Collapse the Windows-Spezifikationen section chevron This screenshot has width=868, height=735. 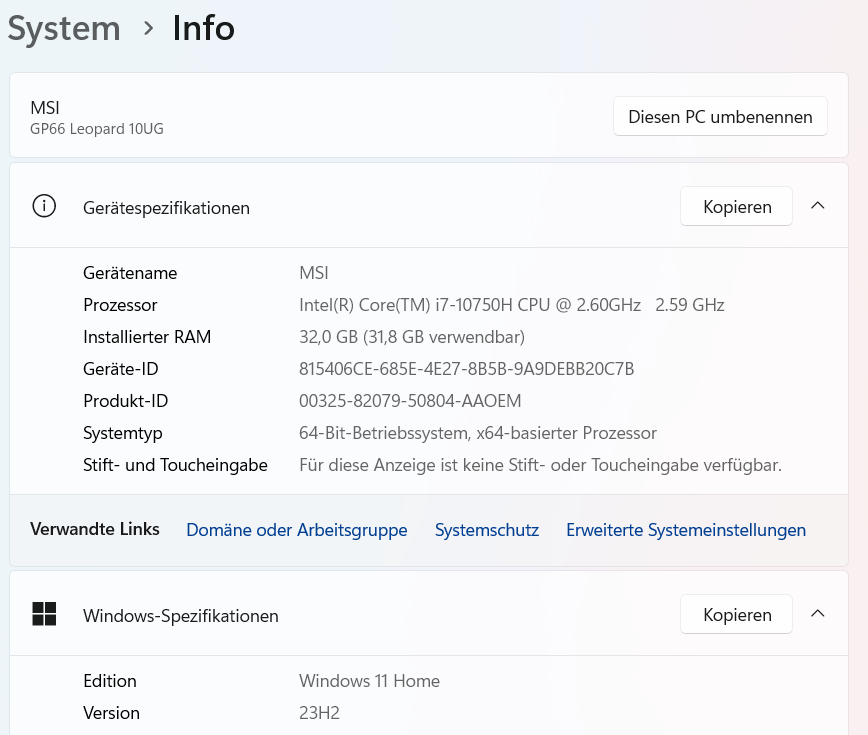[818, 614]
